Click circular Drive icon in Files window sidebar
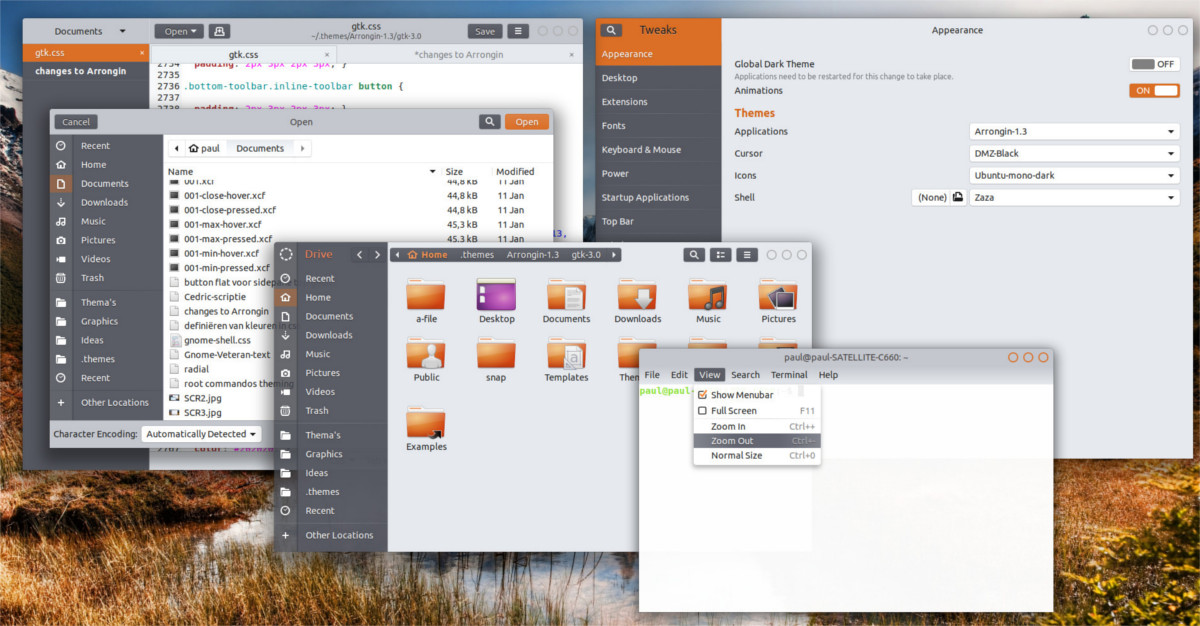1200x626 pixels. pos(286,255)
